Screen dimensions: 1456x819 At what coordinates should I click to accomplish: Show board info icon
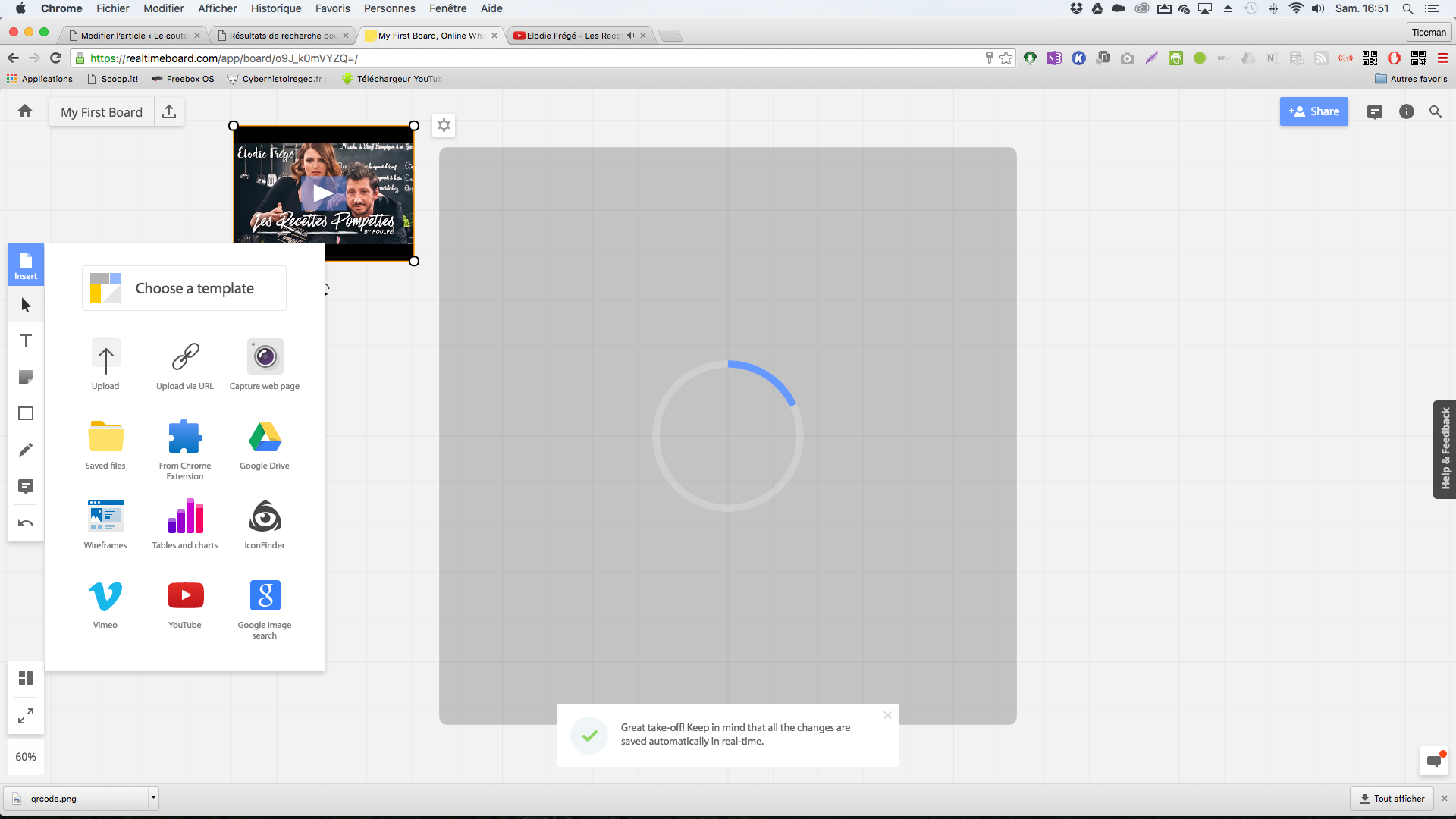pos(1407,112)
